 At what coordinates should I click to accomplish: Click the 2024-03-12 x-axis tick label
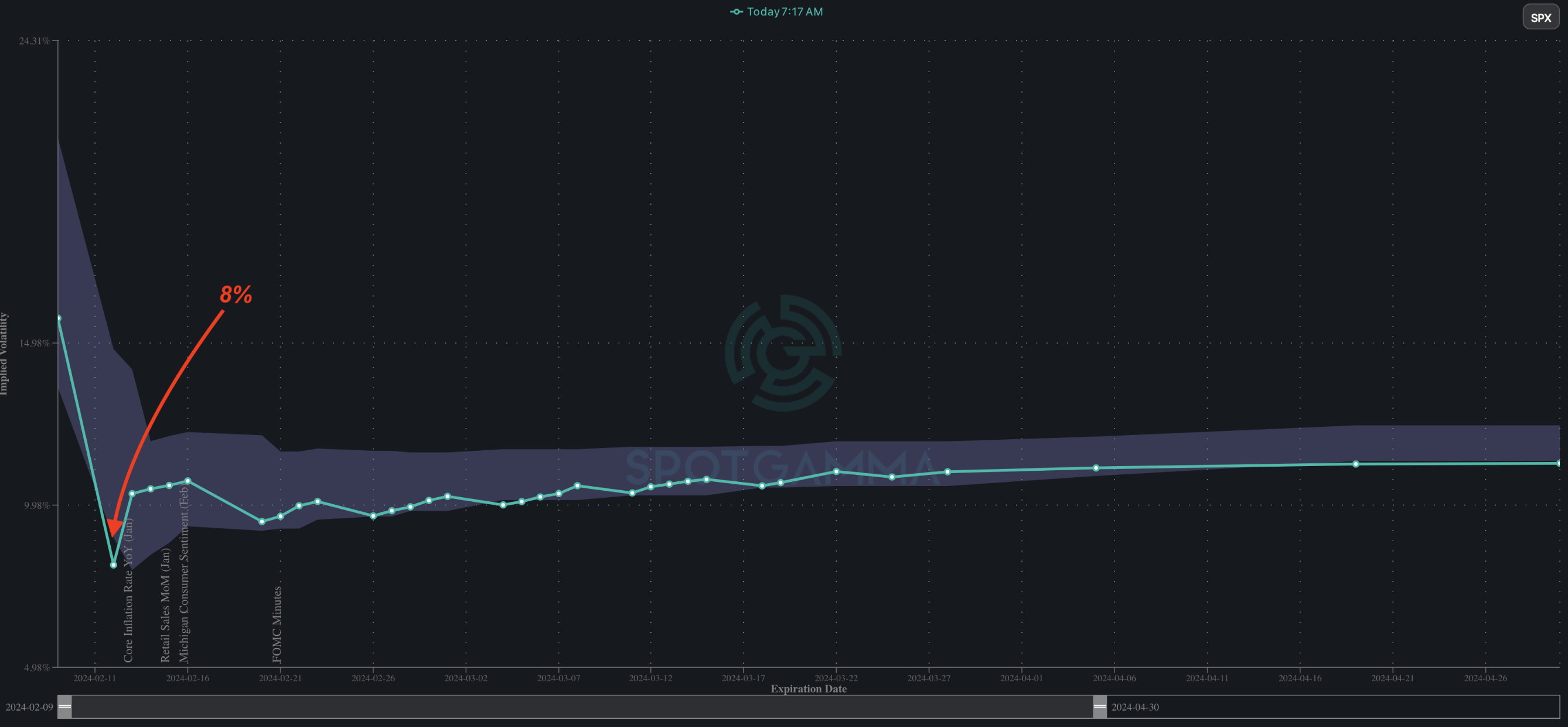tap(650, 678)
